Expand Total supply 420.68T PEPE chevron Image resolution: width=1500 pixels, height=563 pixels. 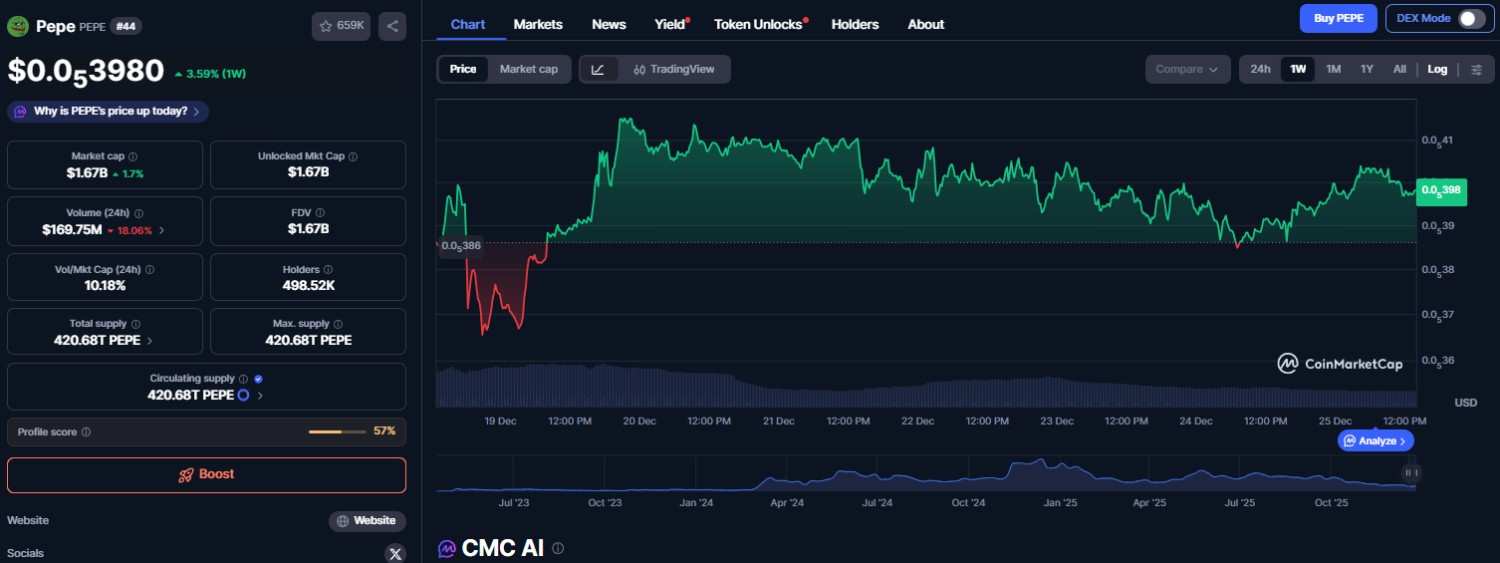pos(150,340)
